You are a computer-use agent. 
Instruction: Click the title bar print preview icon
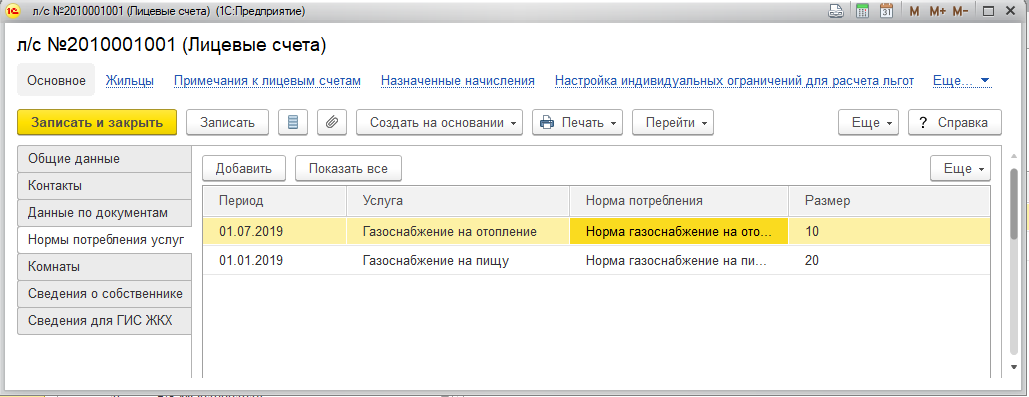coord(835,10)
